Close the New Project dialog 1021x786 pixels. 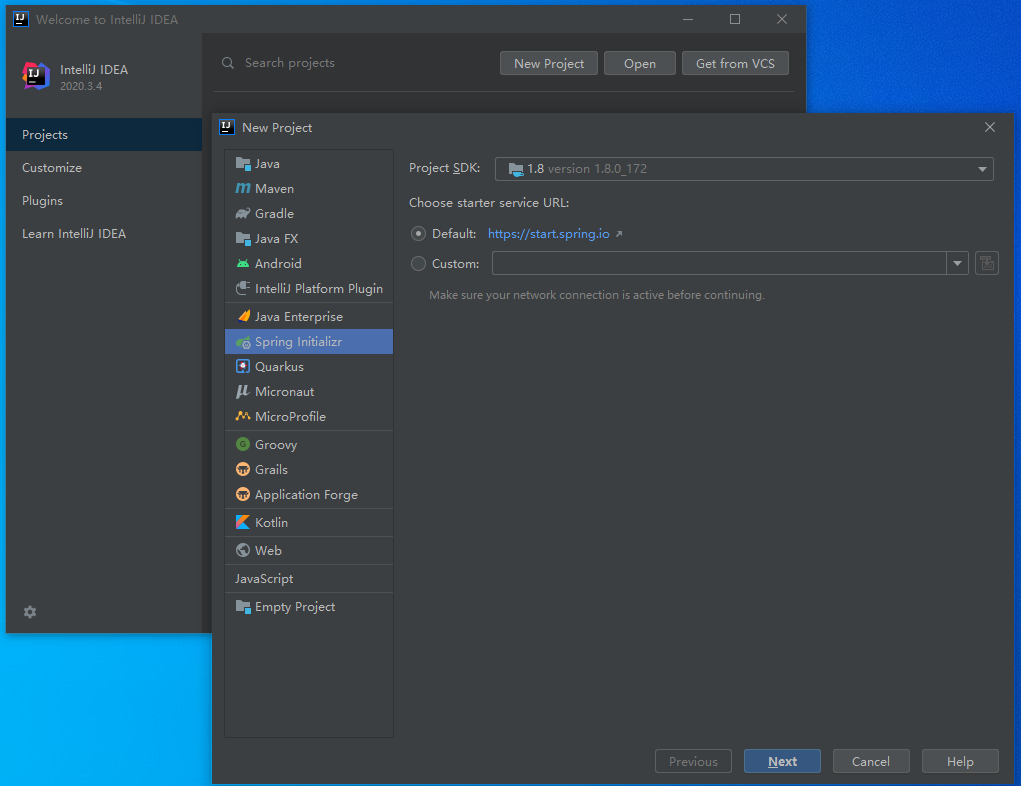pos(990,127)
